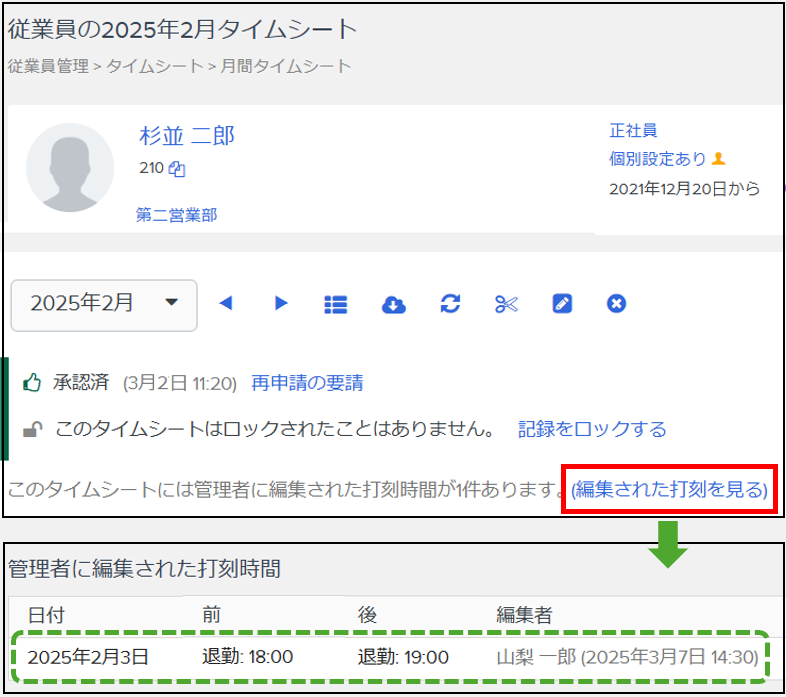Open the list view icon

click(336, 304)
